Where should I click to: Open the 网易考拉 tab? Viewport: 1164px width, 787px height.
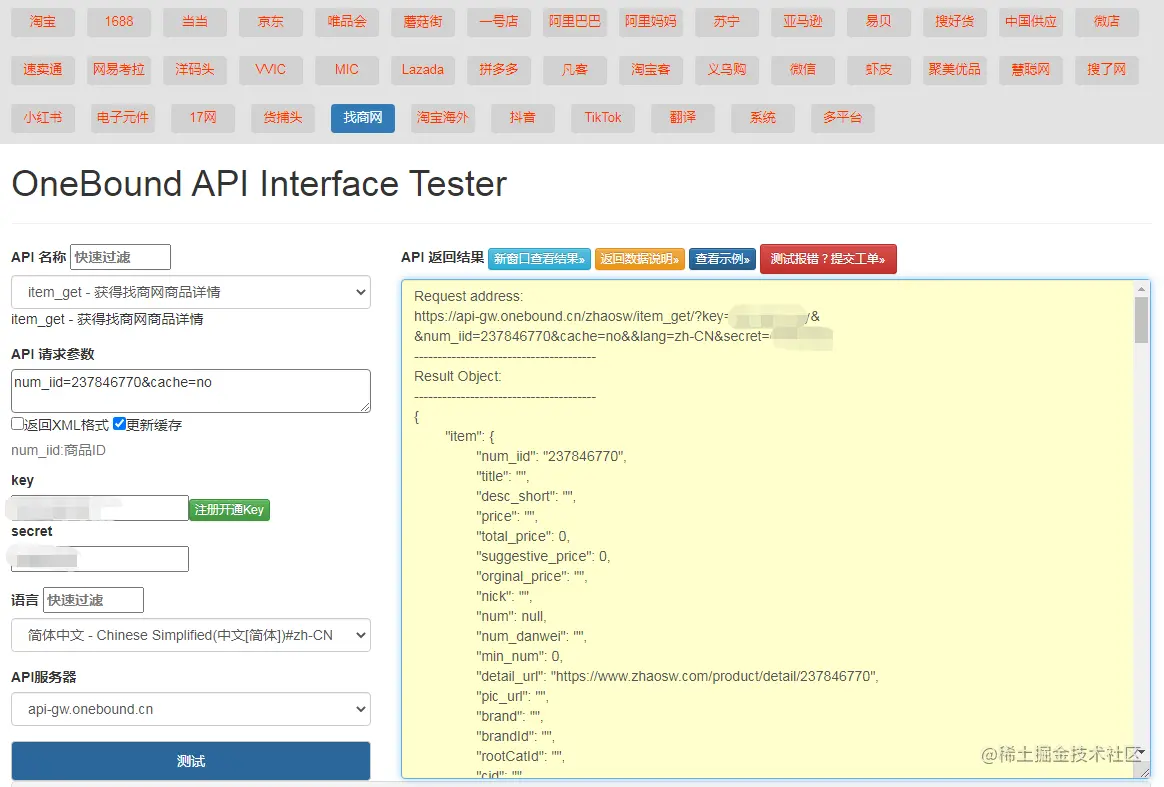click(119, 70)
